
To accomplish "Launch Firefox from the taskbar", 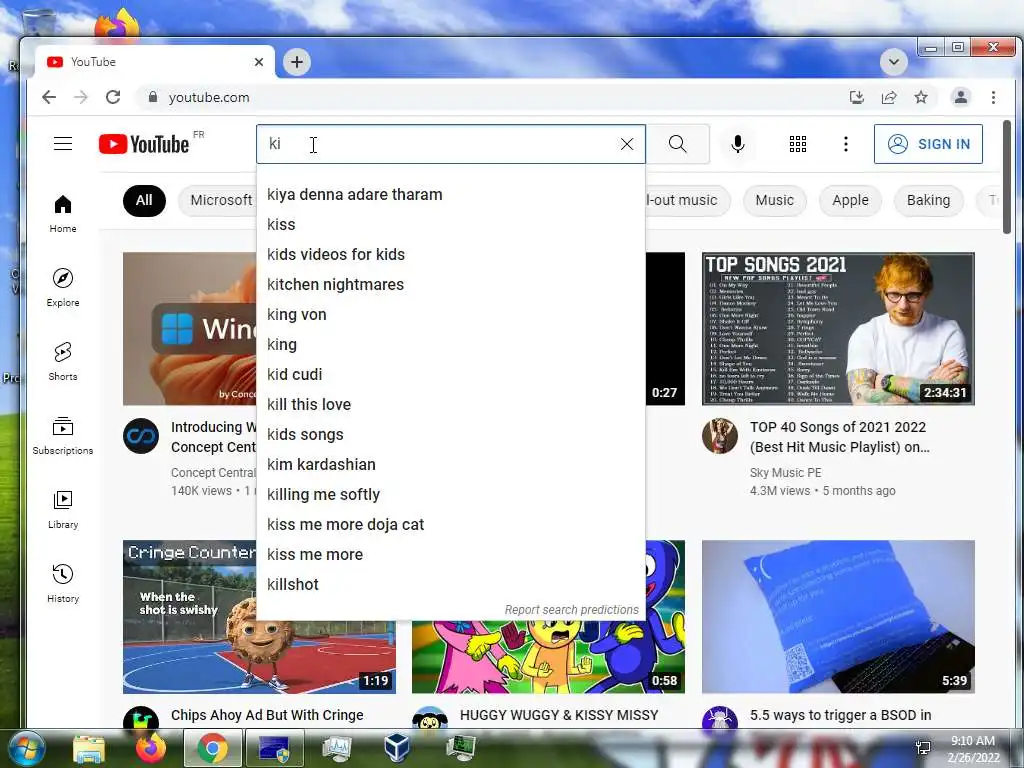I will (x=150, y=748).
